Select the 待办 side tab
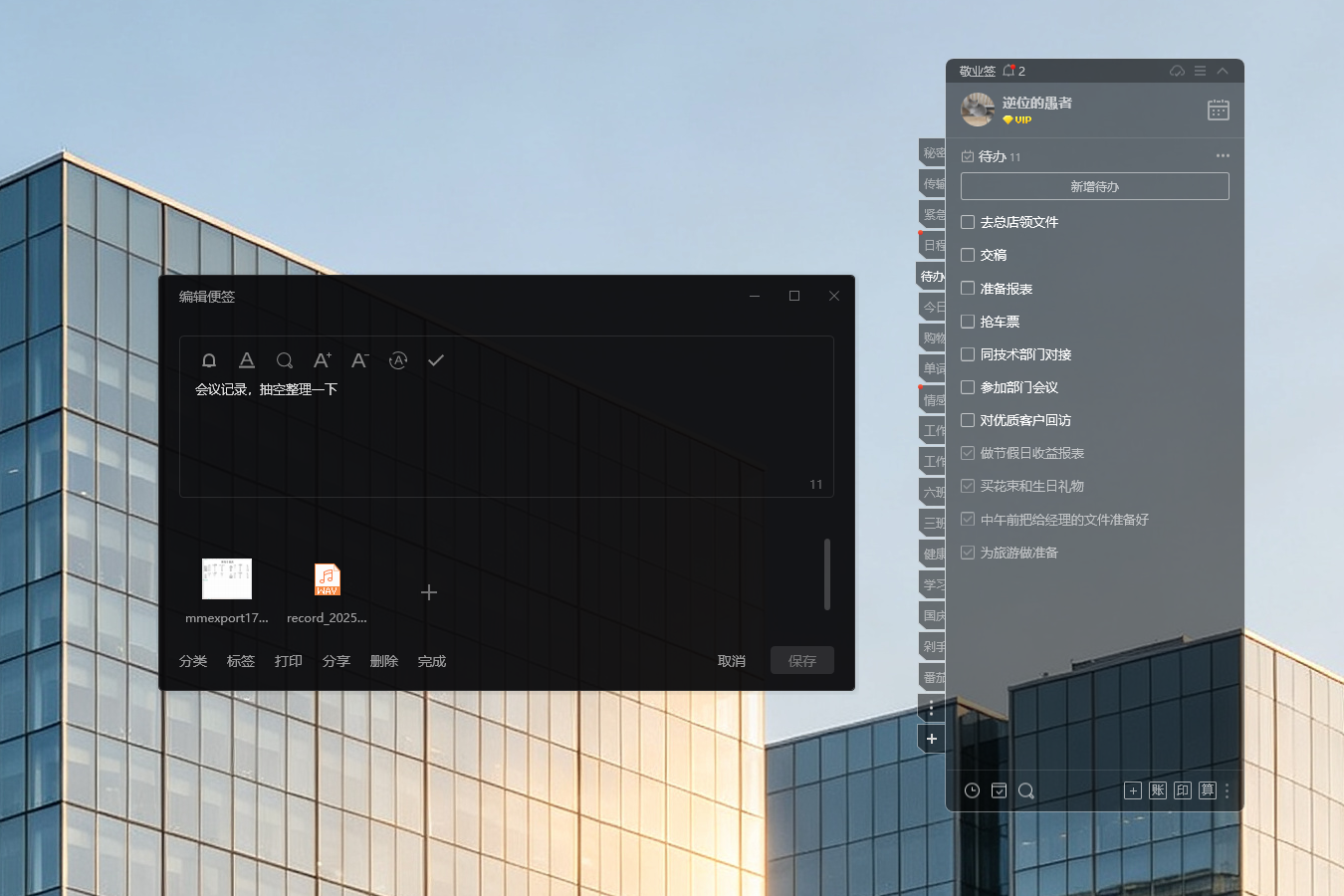Image resolution: width=1344 pixels, height=896 pixels. point(932,276)
